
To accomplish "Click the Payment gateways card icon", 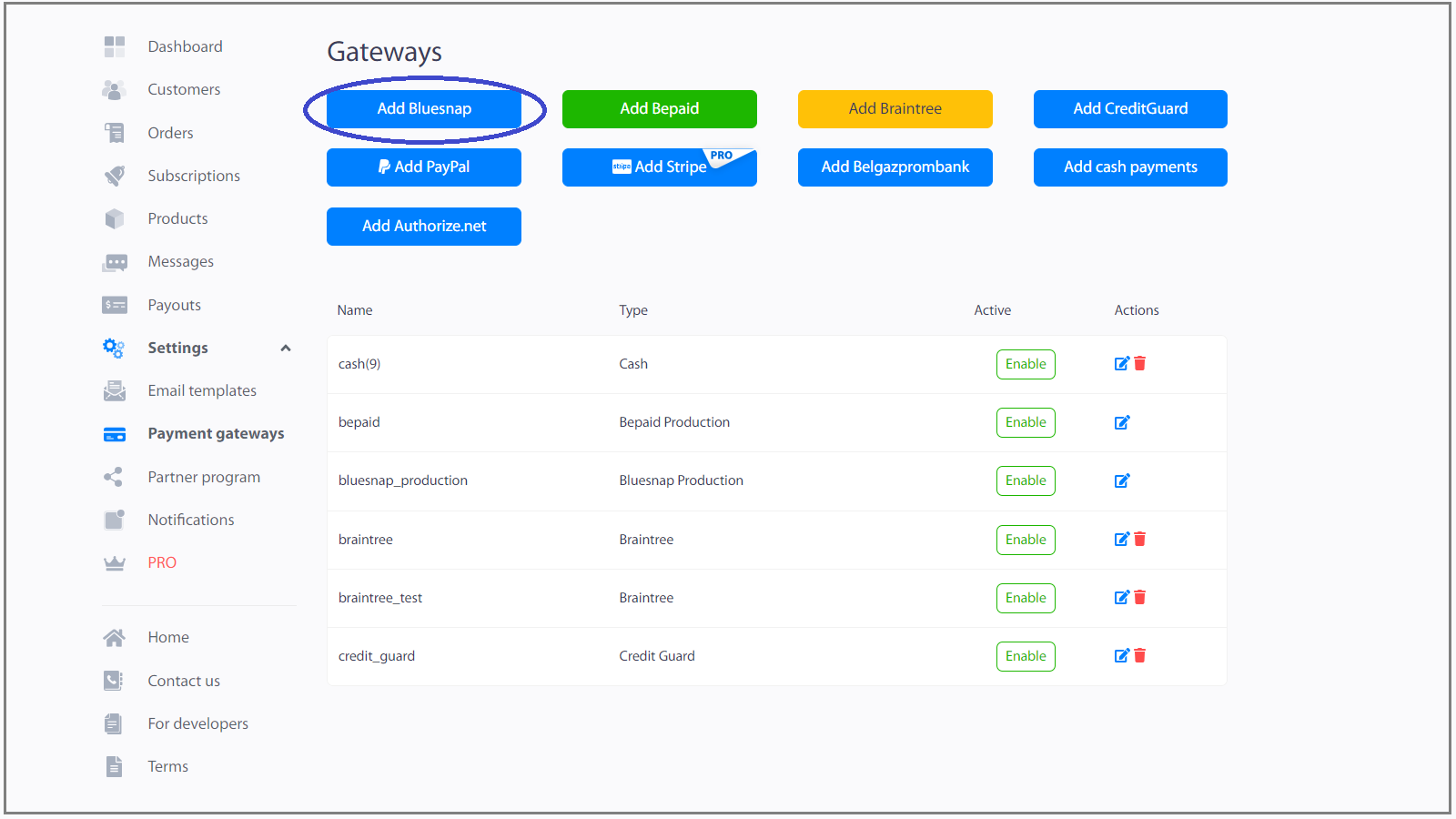I will [115, 434].
